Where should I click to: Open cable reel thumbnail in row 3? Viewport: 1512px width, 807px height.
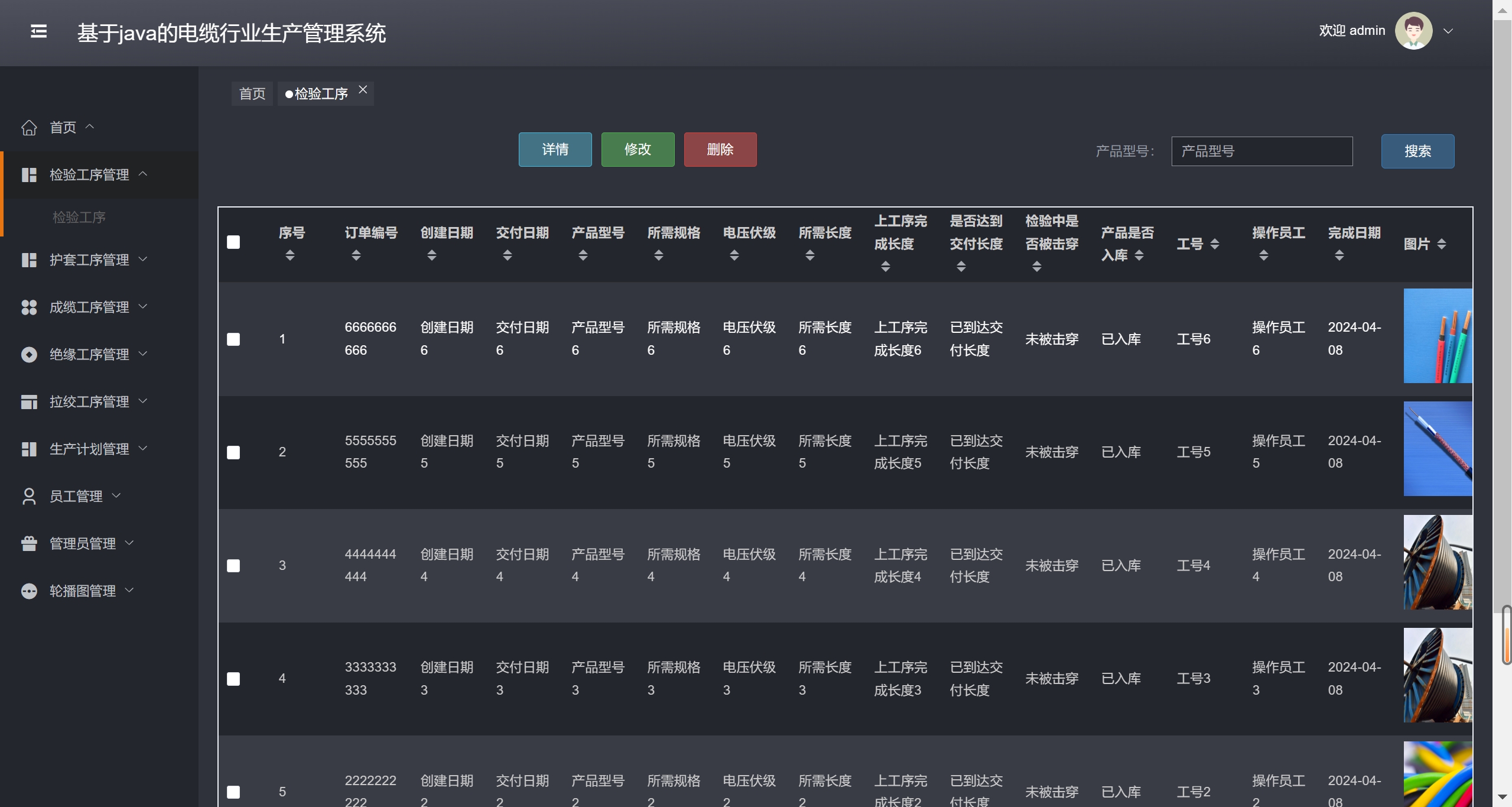pyautogui.click(x=1438, y=562)
